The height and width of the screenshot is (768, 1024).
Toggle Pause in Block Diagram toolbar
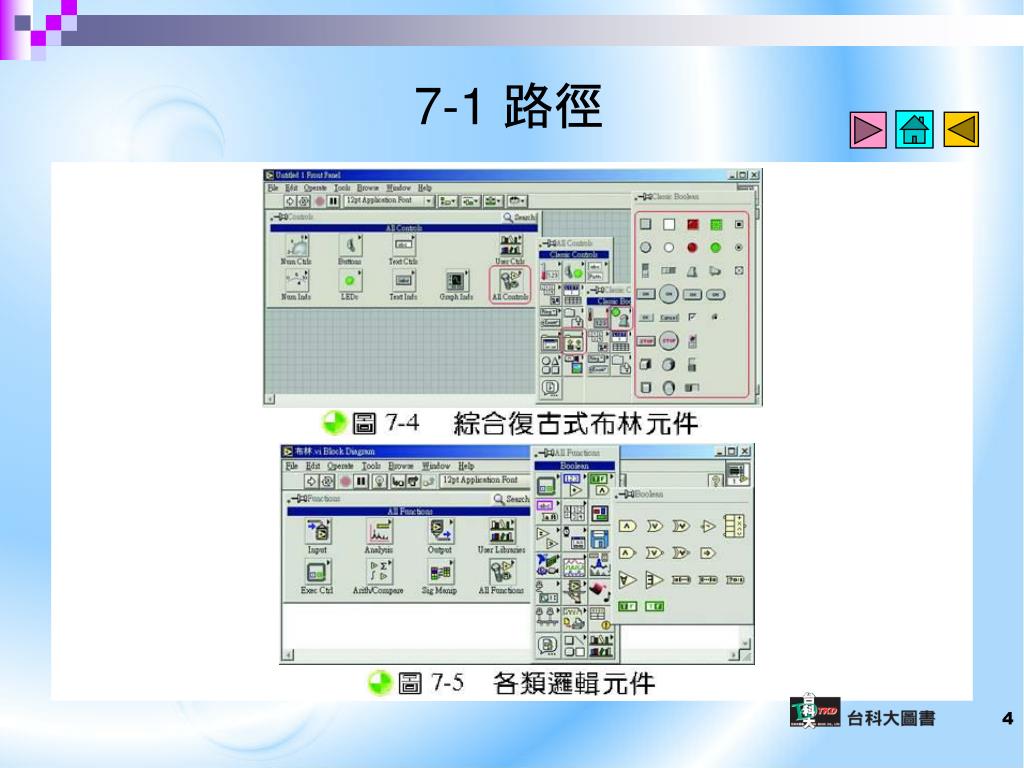(361, 481)
